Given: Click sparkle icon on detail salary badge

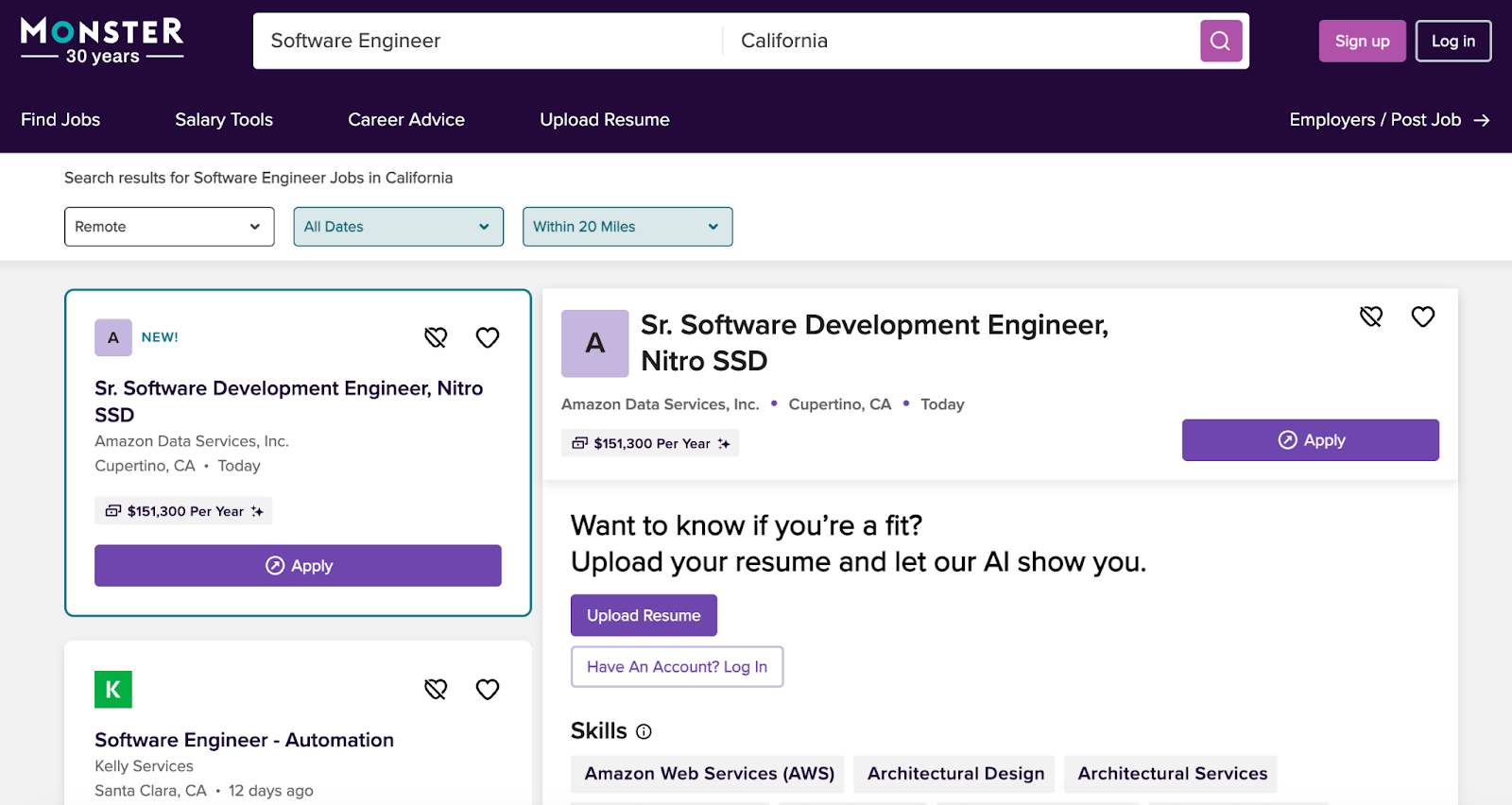Looking at the screenshot, I should (x=724, y=443).
